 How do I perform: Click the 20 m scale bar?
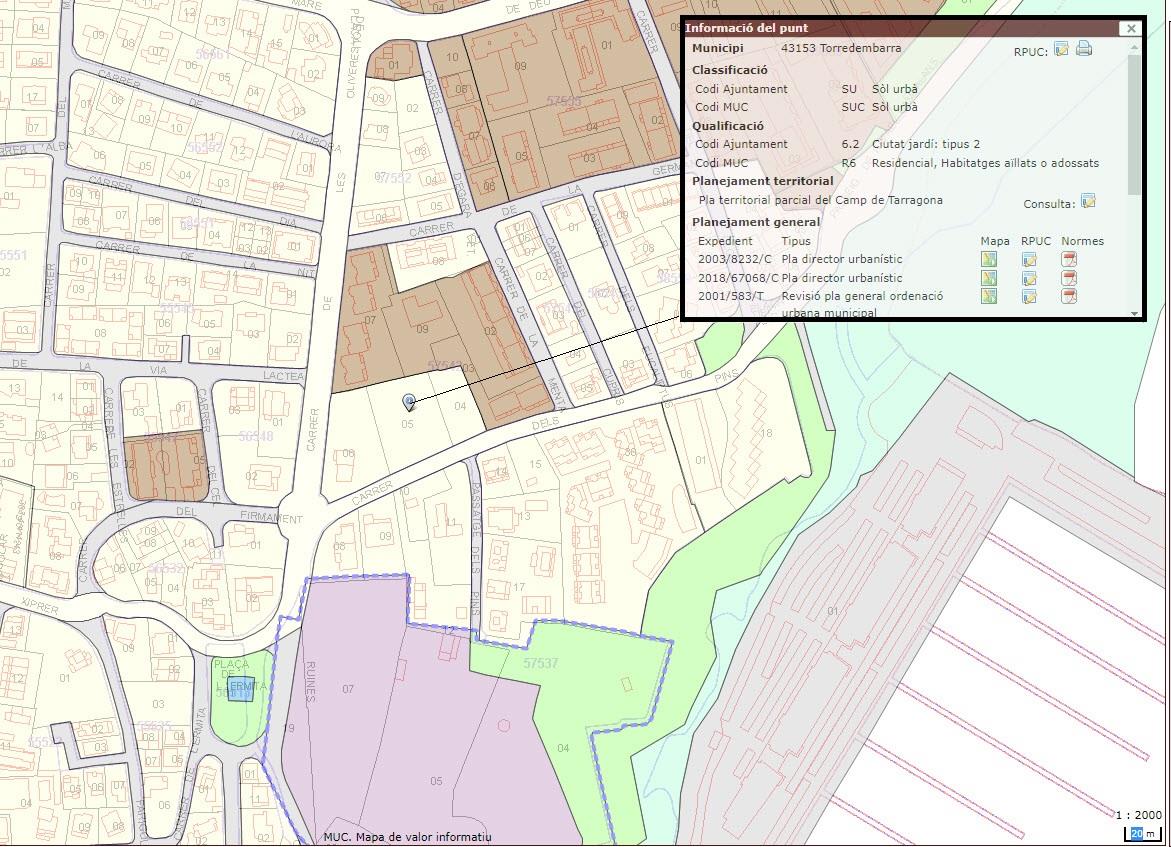coord(1143,833)
